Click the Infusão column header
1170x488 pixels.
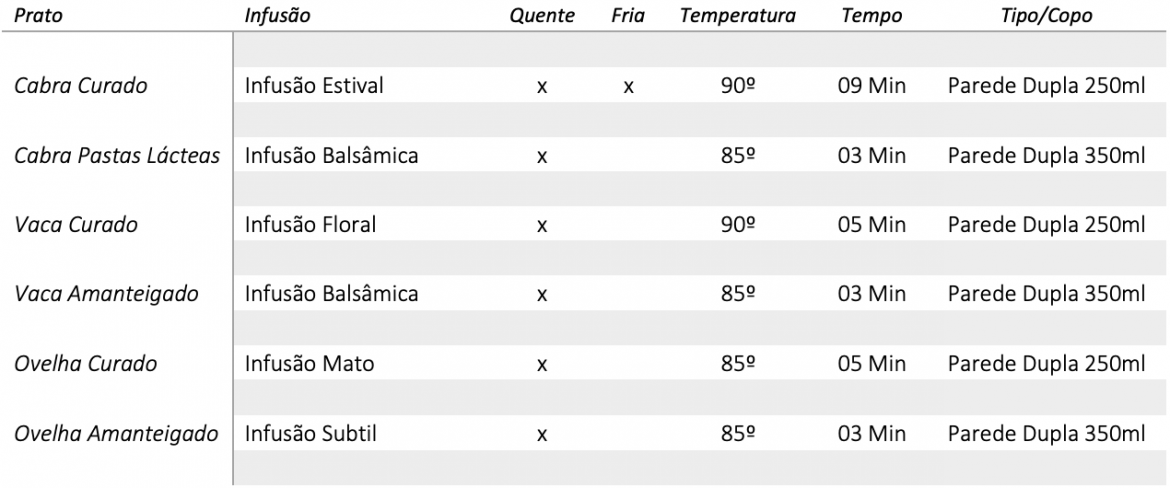pyautogui.click(x=278, y=16)
